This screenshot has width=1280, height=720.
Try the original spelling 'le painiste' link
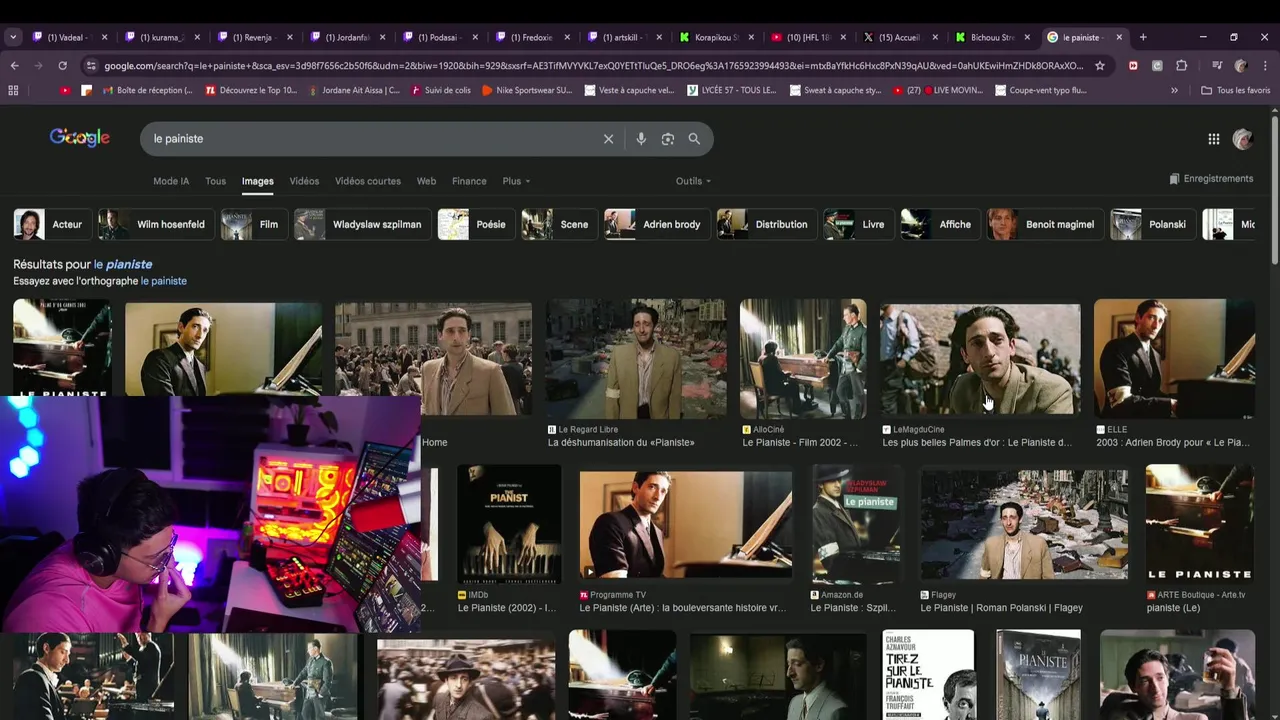(x=163, y=281)
